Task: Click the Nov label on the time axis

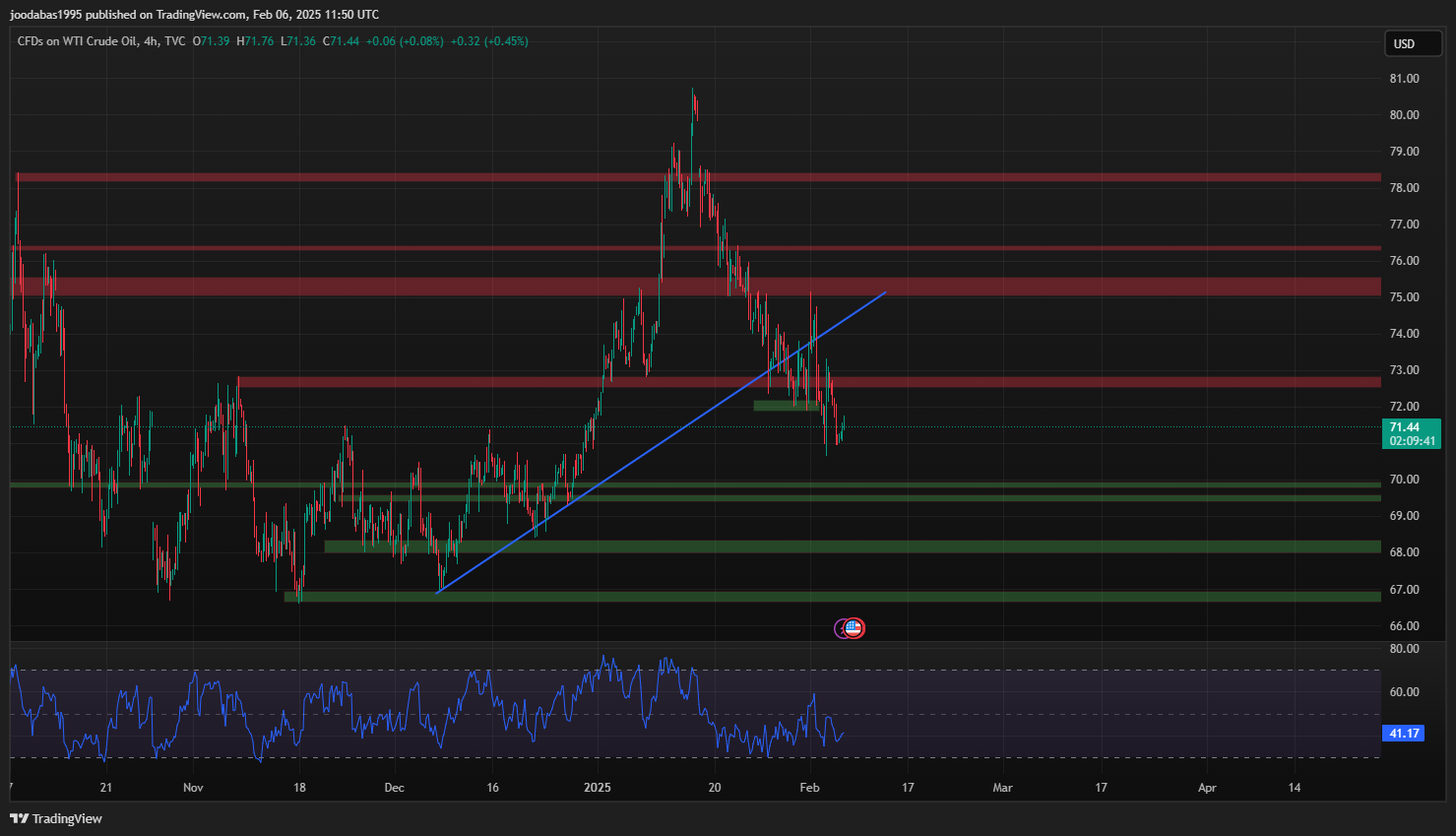Action: (x=193, y=788)
